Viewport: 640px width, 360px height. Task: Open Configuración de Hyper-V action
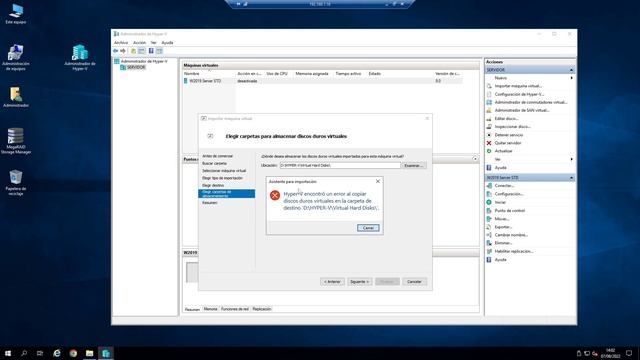point(519,94)
